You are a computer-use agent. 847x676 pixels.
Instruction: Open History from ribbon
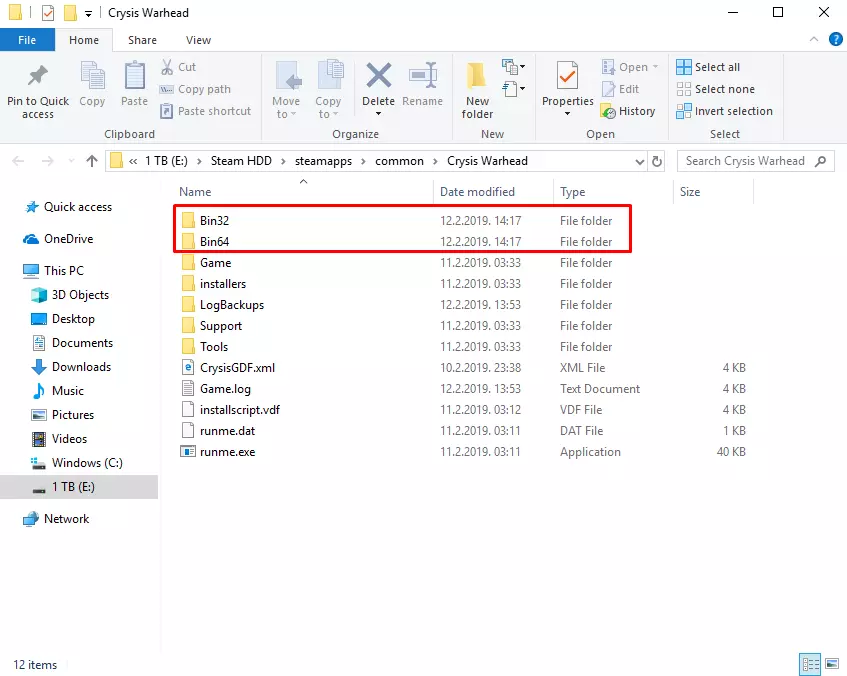tap(628, 111)
